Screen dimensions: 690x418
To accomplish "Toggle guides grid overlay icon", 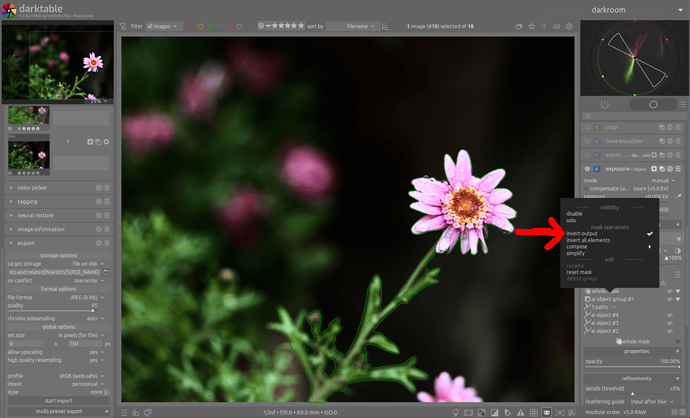I will tap(534, 412).
